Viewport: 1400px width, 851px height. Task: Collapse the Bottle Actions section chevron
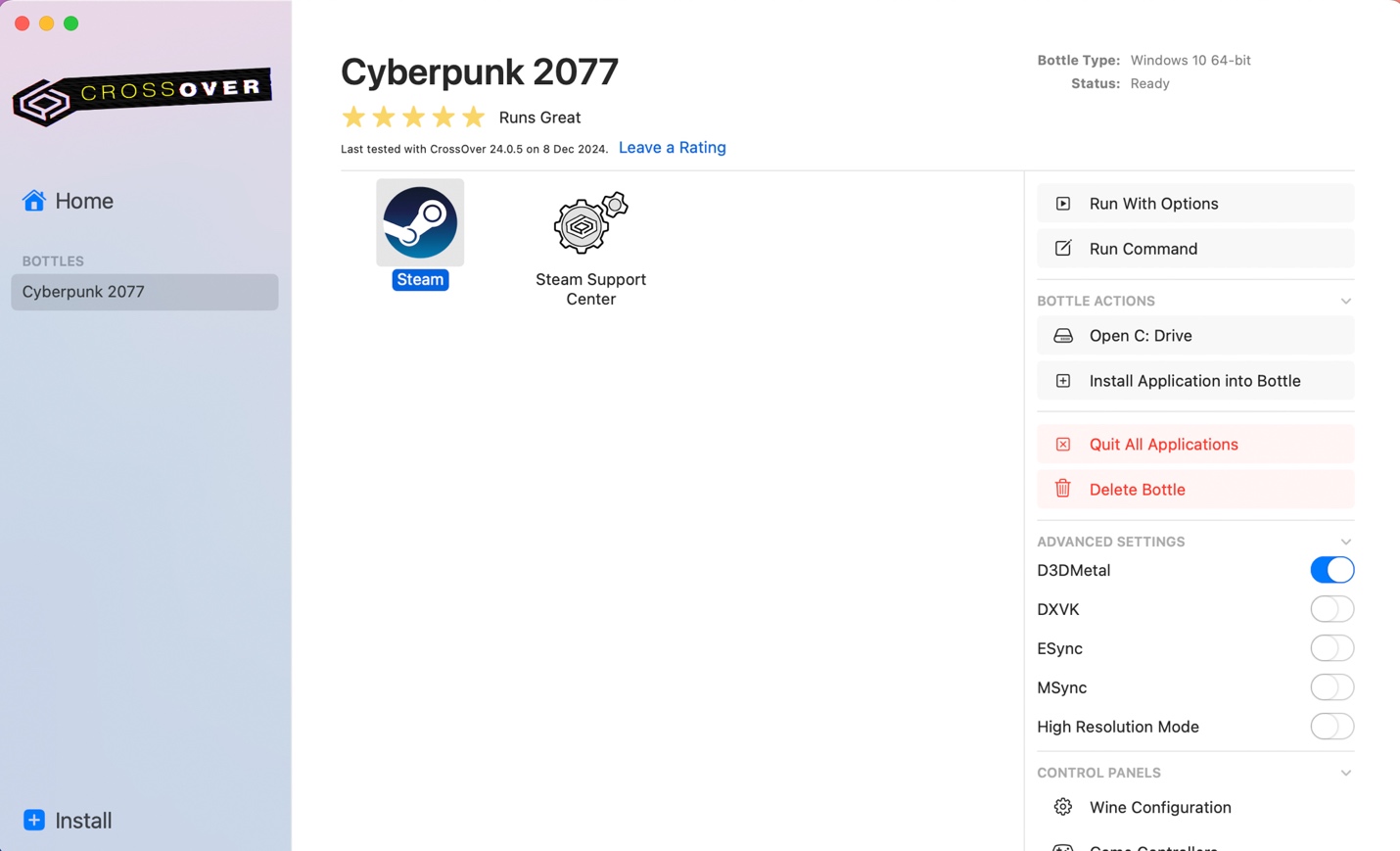[1346, 302]
